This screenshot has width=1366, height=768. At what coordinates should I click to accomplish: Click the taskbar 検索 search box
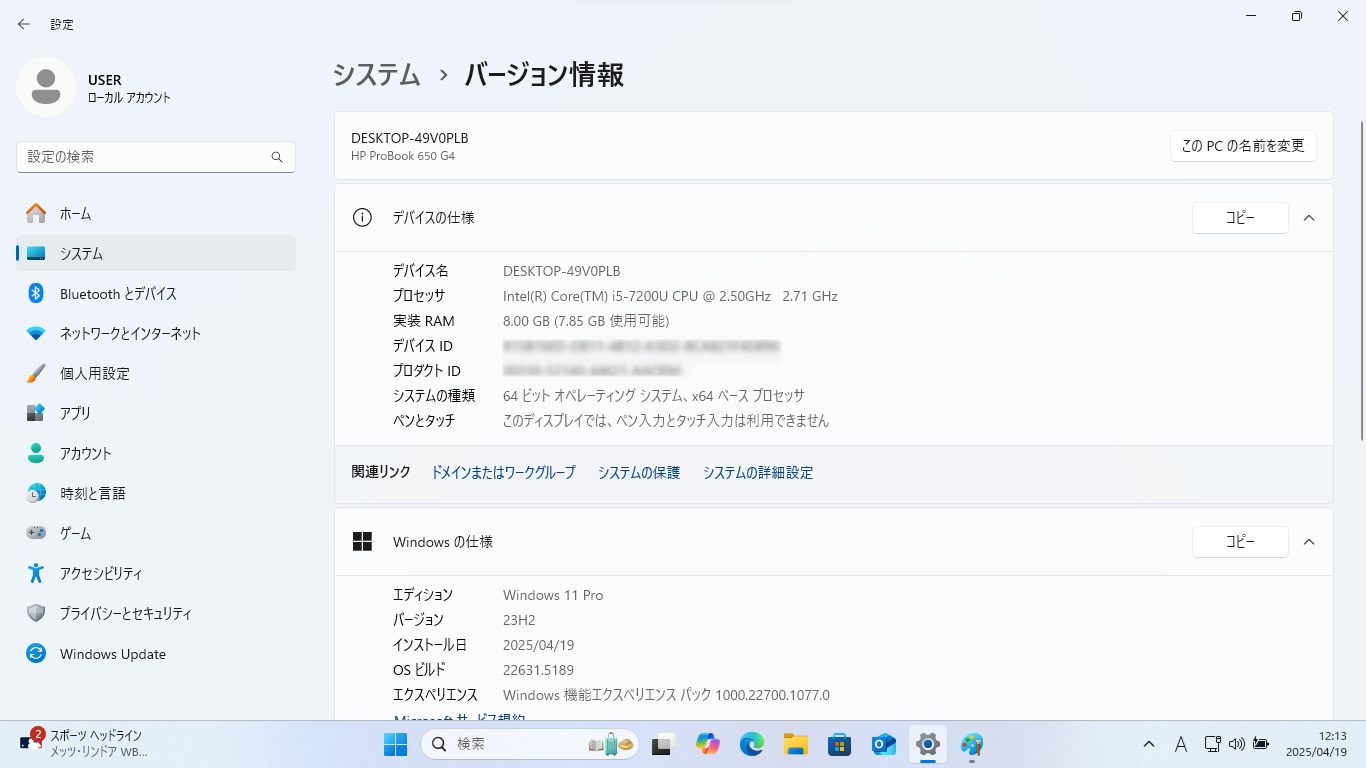click(x=530, y=745)
